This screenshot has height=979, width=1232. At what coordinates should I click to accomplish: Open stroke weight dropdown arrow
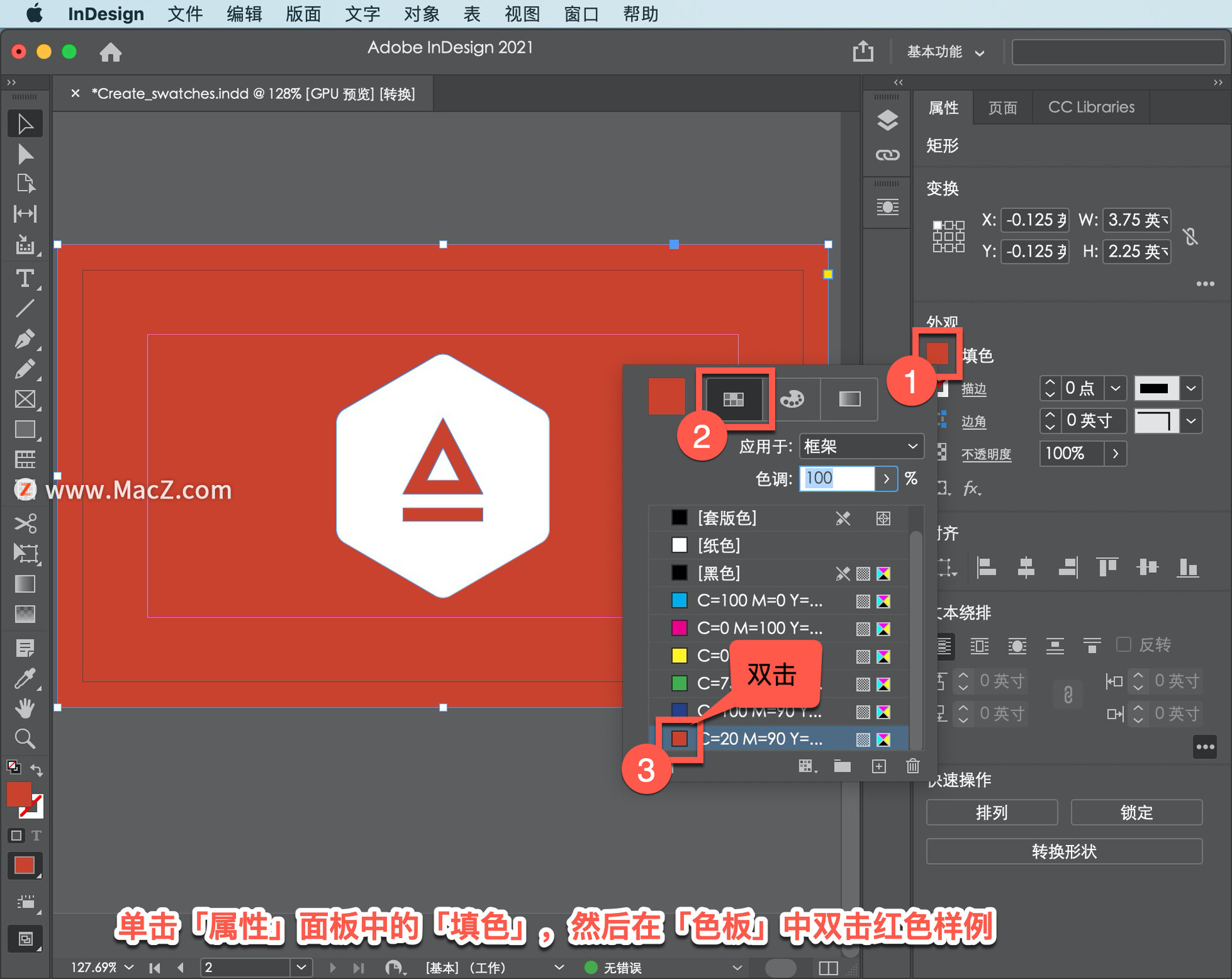point(1115,388)
